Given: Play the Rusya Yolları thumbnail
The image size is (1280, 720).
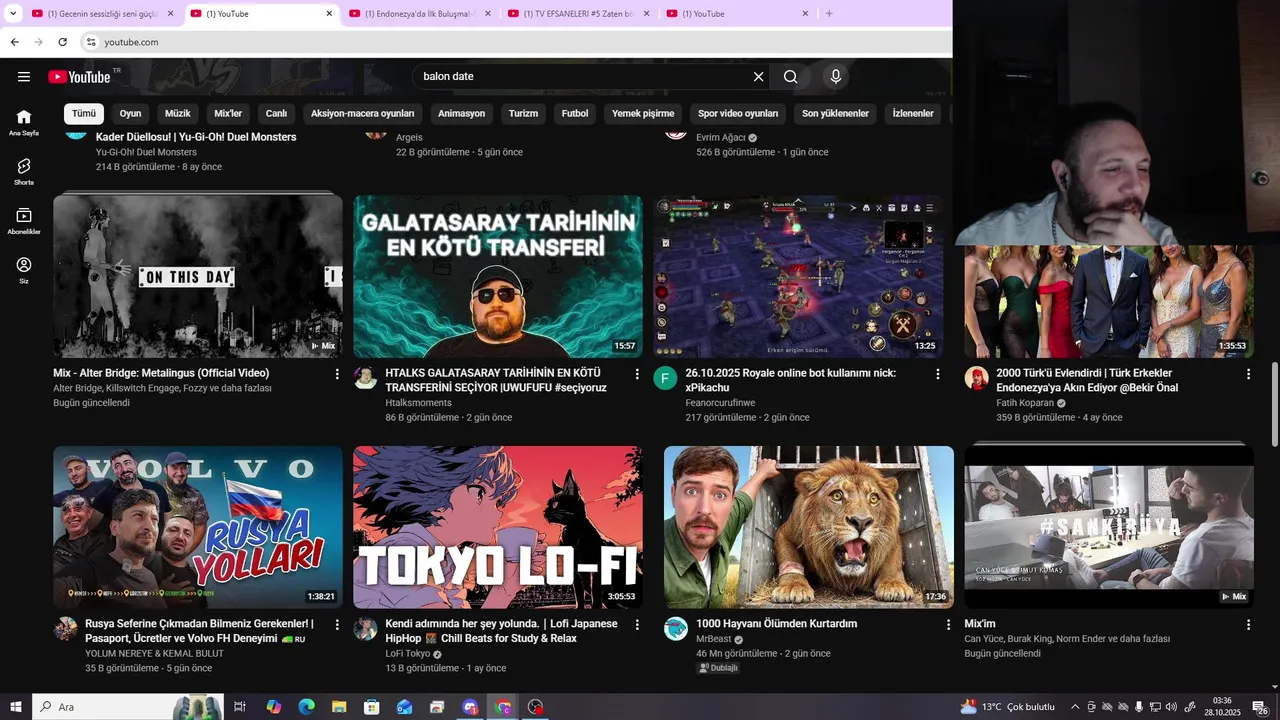Looking at the screenshot, I should 198,528.
